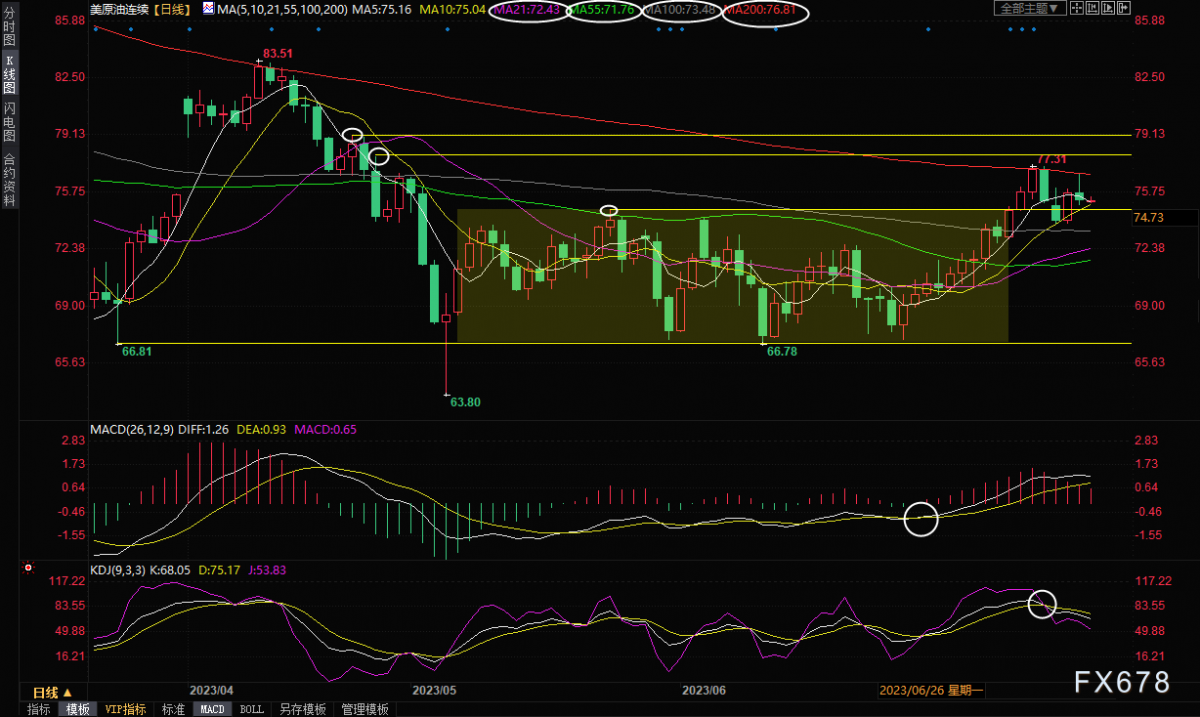This screenshot has height=717, width=1200.
Task: Click the rightmost export arrow icon
Action: pos(1123,8)
